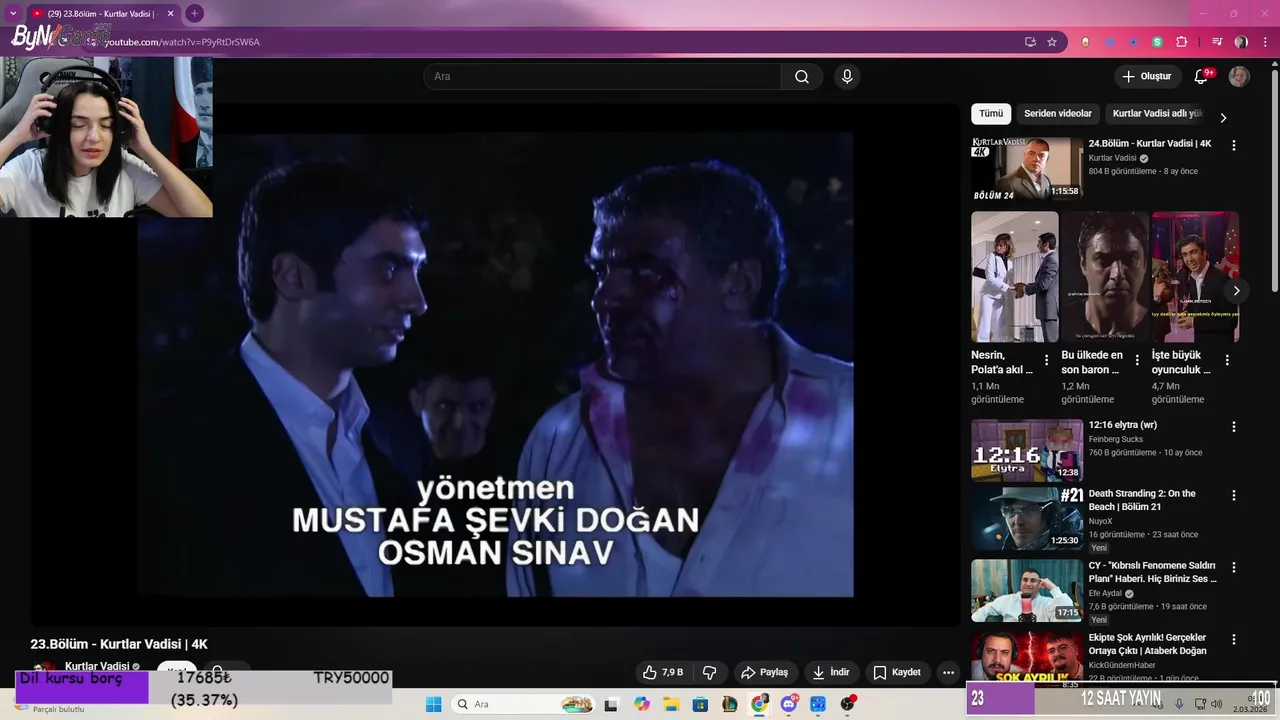This screenshot has height=720, width=1280.
Task: Select the Tümü filter chip
Action: point(991,114)
